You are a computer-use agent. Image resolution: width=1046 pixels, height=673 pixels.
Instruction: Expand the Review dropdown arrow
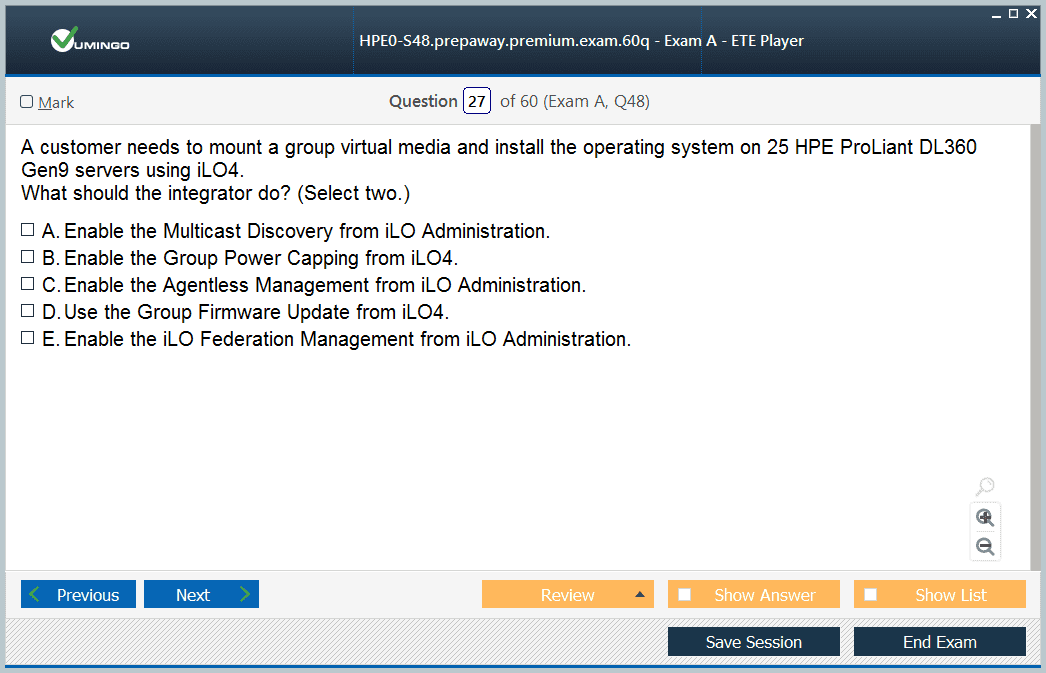tap(639, 595)
